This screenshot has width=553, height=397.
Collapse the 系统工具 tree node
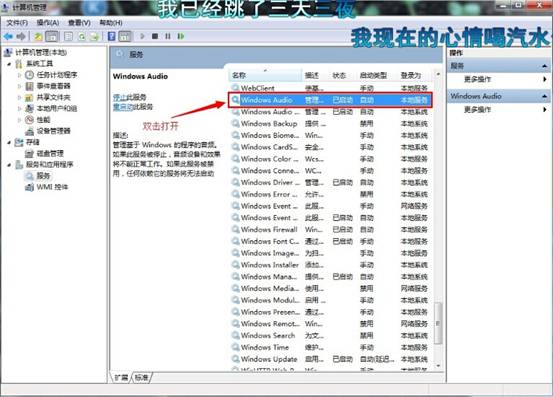tap(9, 64)
